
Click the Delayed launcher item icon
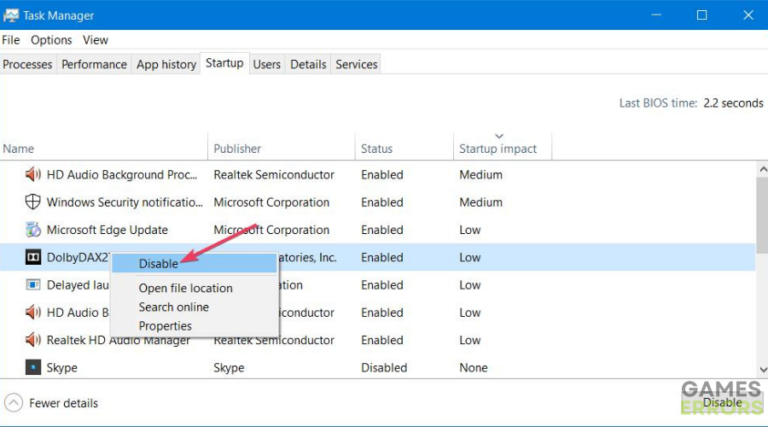32,285
